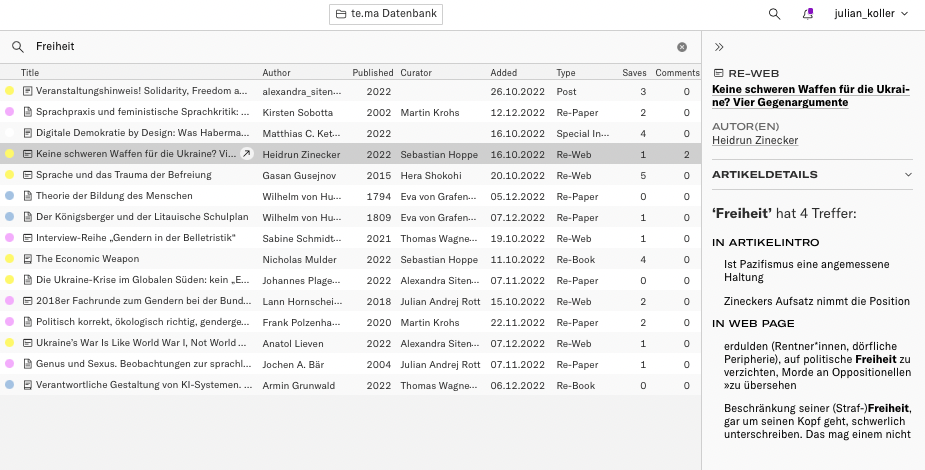
Task: Click the search magnifier icon in top bar
Action: (774, 14)
